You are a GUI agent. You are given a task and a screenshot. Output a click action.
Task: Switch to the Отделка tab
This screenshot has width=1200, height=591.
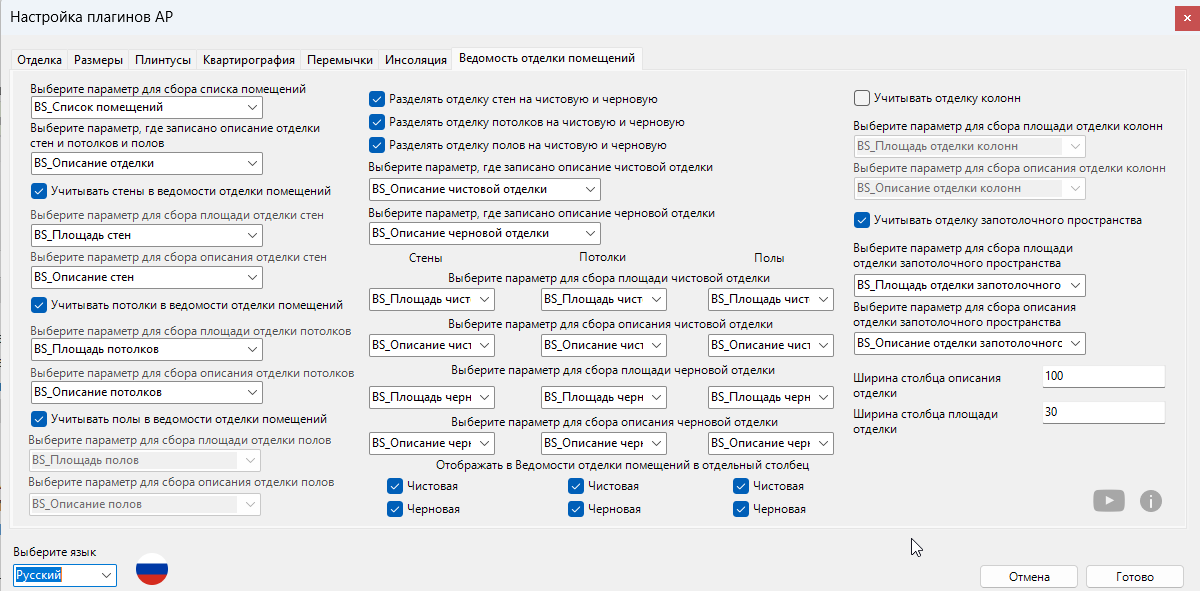40,60
